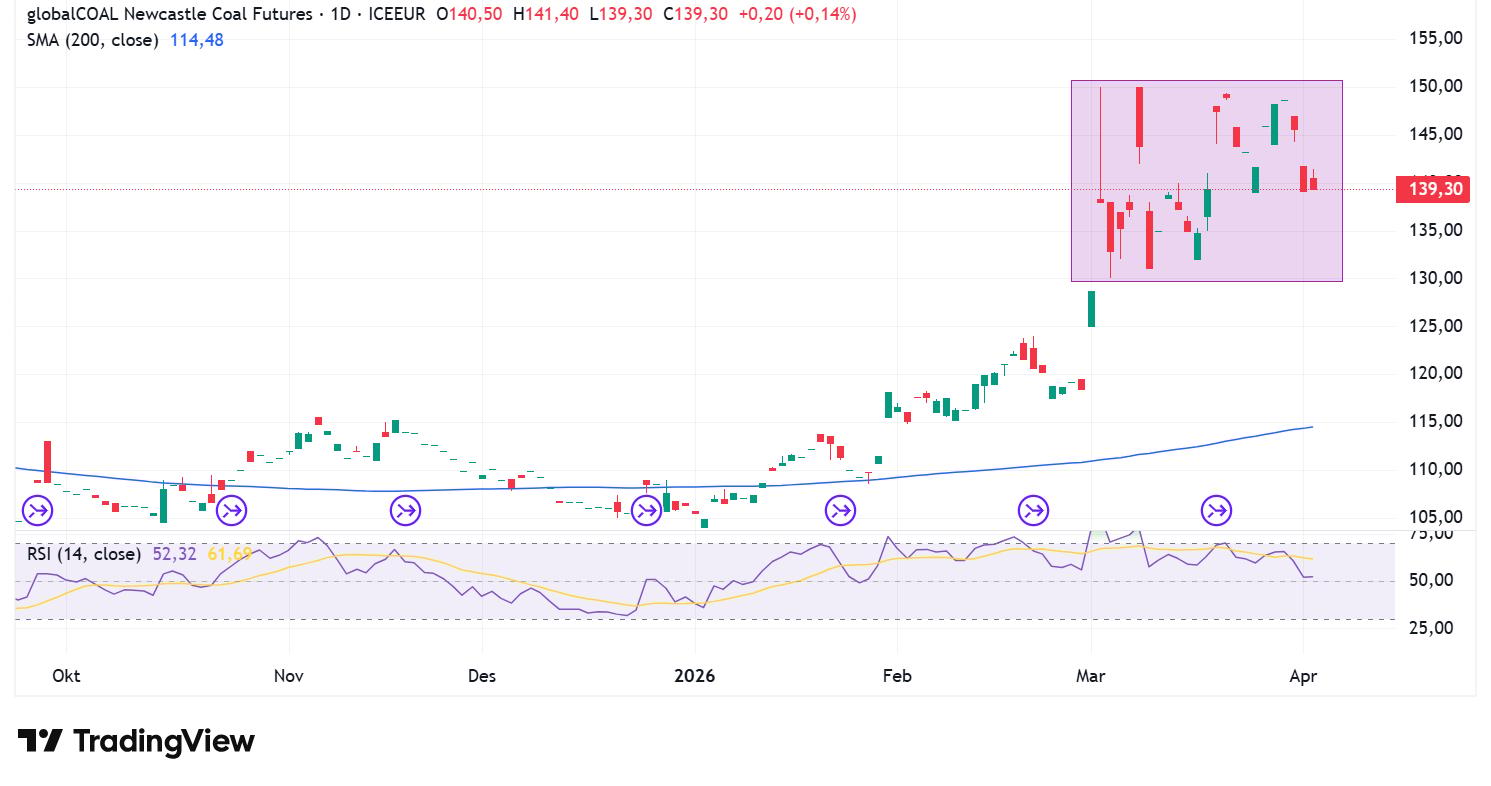The height and width of the screenshot is (786, 1491).
Task: Click the Okt label on time axis
Action: click(66, 676)
